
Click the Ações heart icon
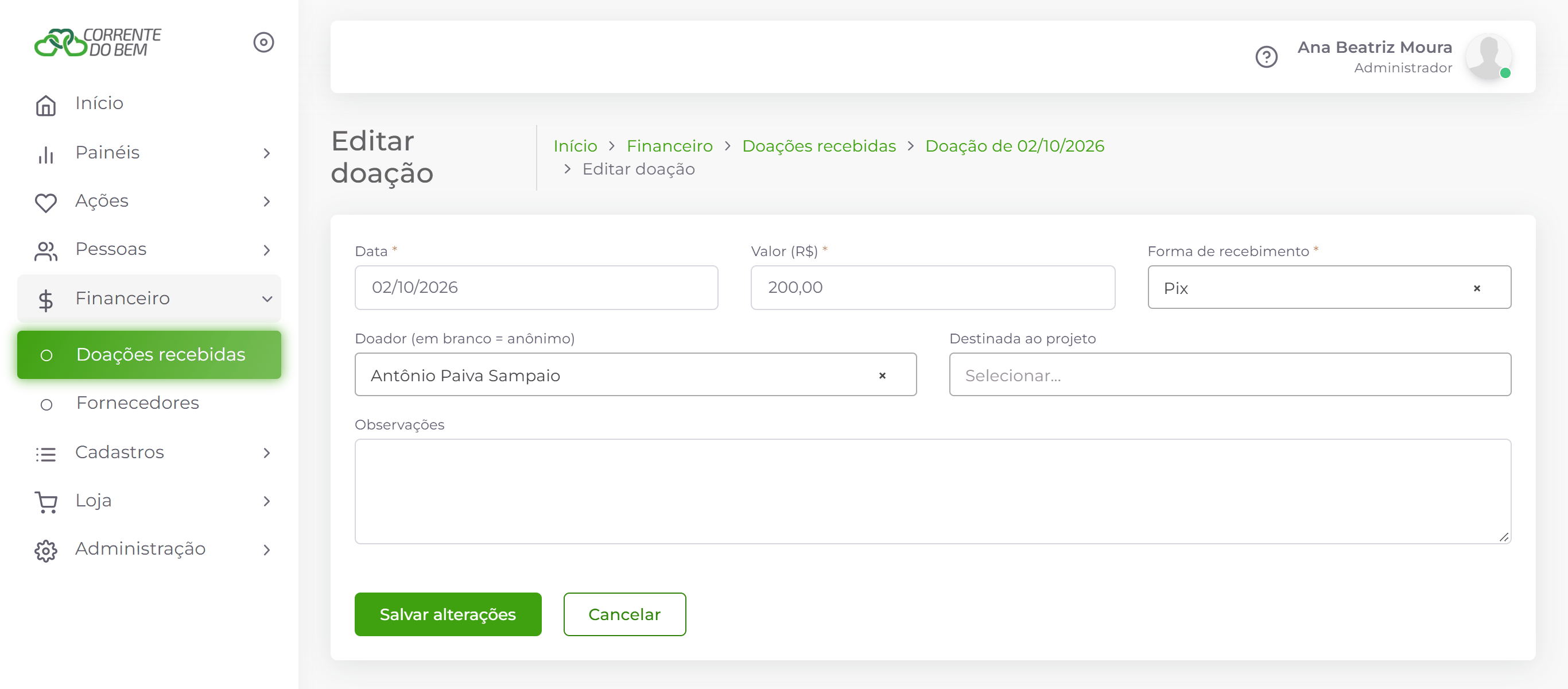tap(46, 202)
